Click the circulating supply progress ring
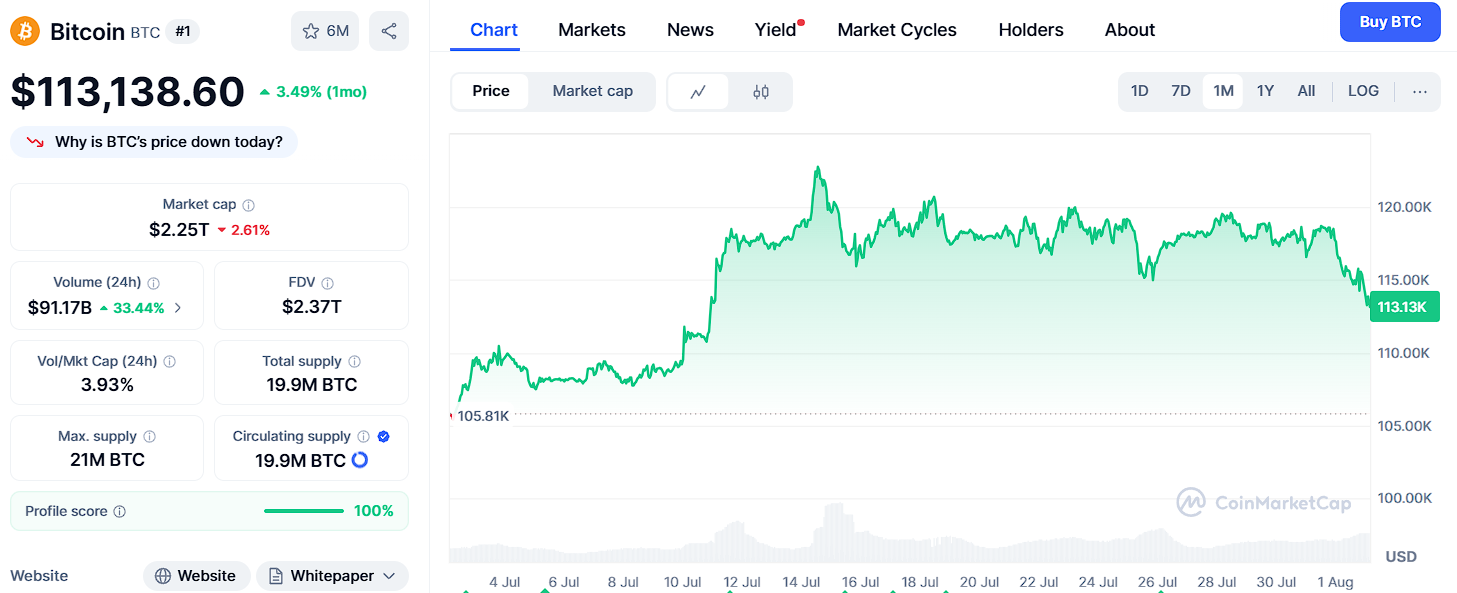This screenshot has height=593, width=1457. coord(360,460)
